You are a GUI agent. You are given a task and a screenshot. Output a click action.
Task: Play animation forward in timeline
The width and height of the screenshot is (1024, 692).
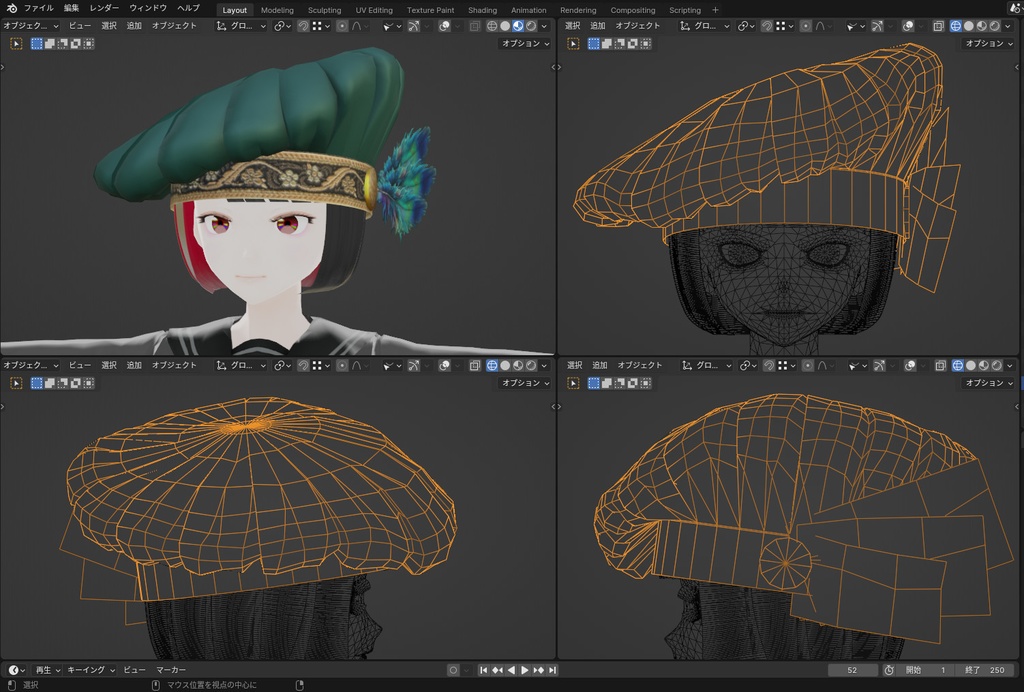coord(524,670)
